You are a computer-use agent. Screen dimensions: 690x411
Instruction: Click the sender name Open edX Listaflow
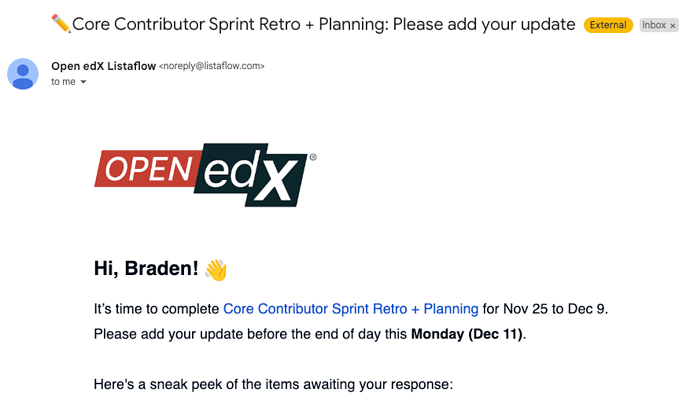coord(103,66)
